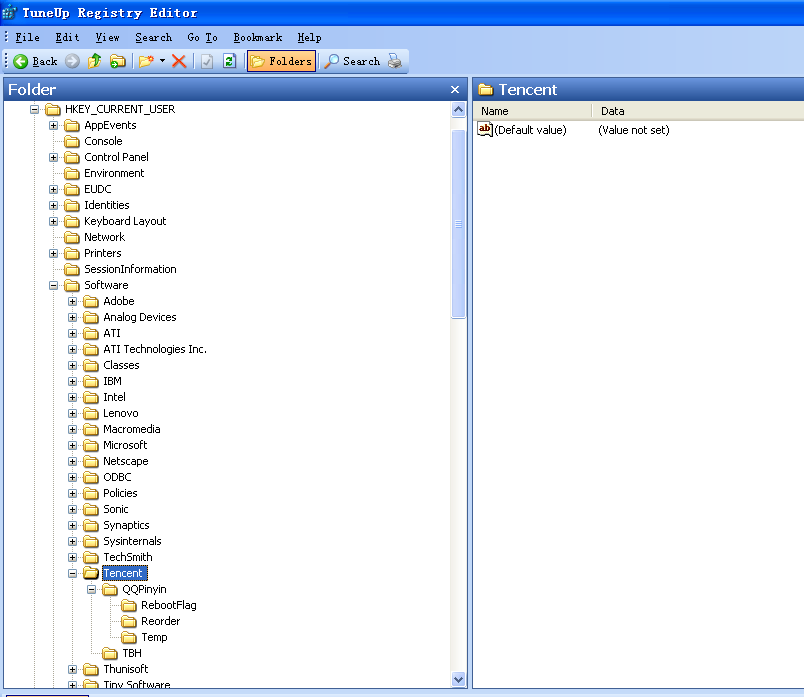804x697 pixels.
Task: Select the (Default value) string icon
Action: click(485, 129)
